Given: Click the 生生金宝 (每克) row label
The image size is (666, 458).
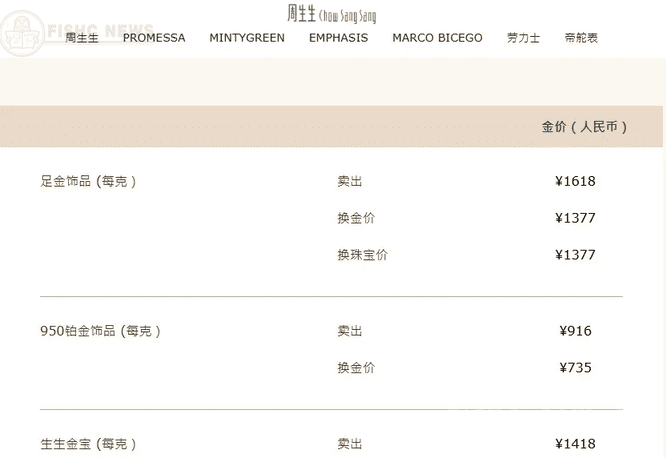Looking at the screenshot, I should tap(88, 444).
